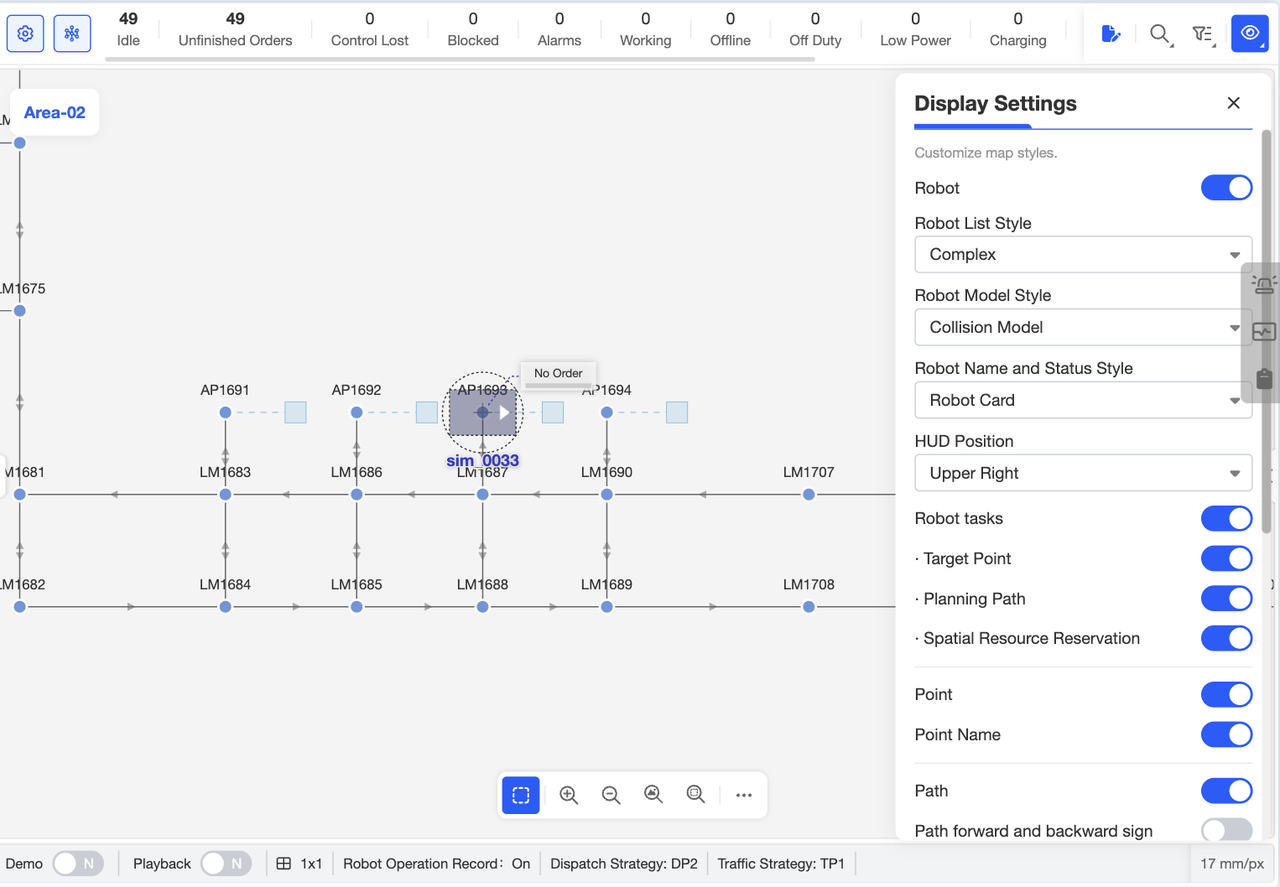The image size is (1280, 887).
Task: Turn off the Point Name toggle
Action: coord(1226,734)
